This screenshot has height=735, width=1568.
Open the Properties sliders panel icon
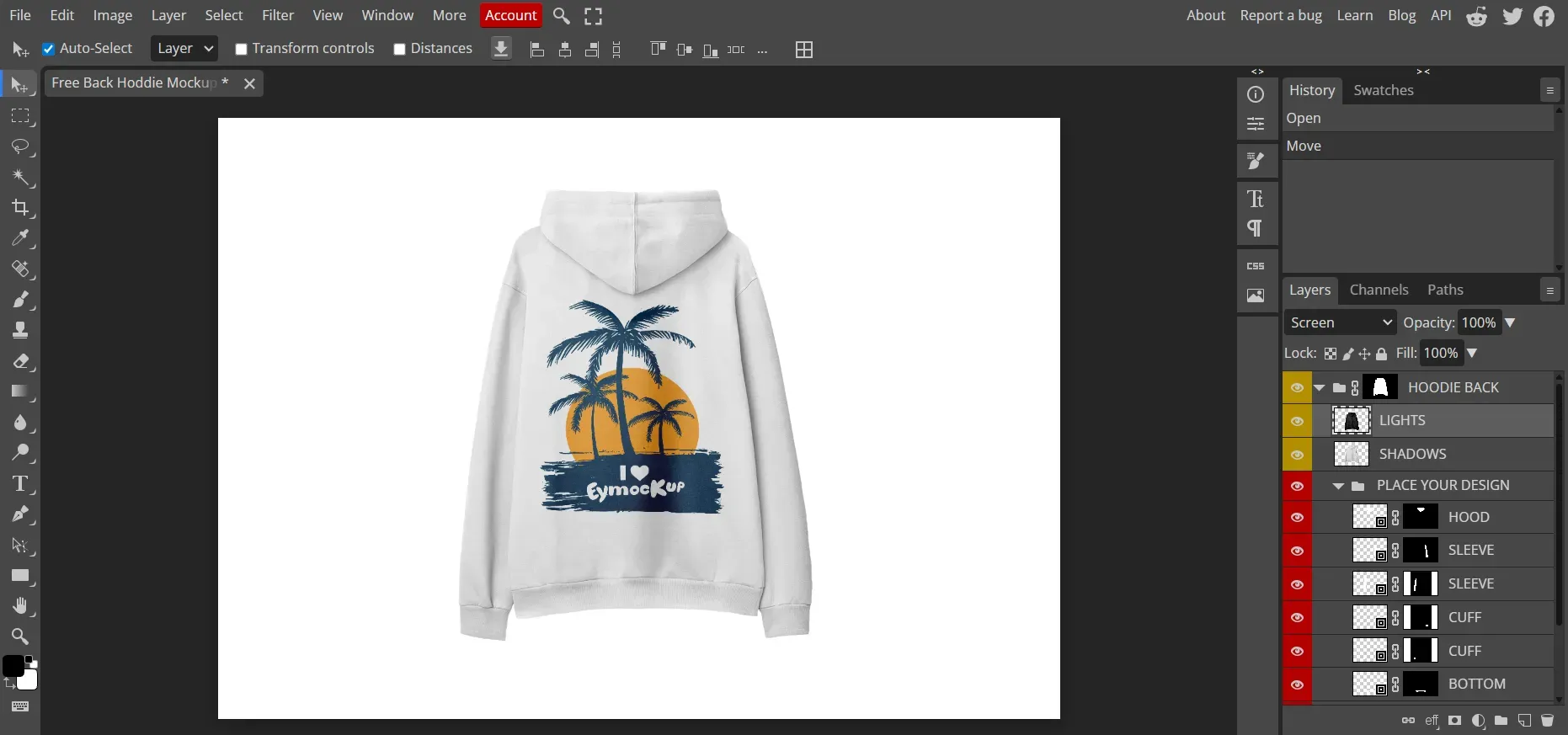[1256, 124]
